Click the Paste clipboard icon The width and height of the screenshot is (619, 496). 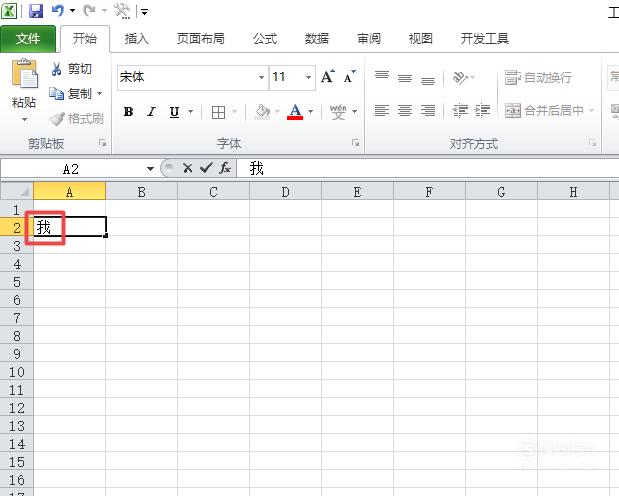click(x=25, y=73)
